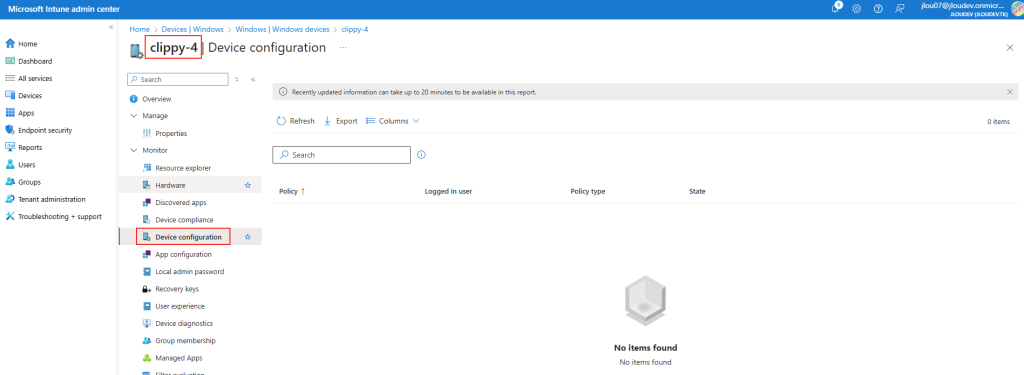Click the Logged in user column header

point(448,191)
